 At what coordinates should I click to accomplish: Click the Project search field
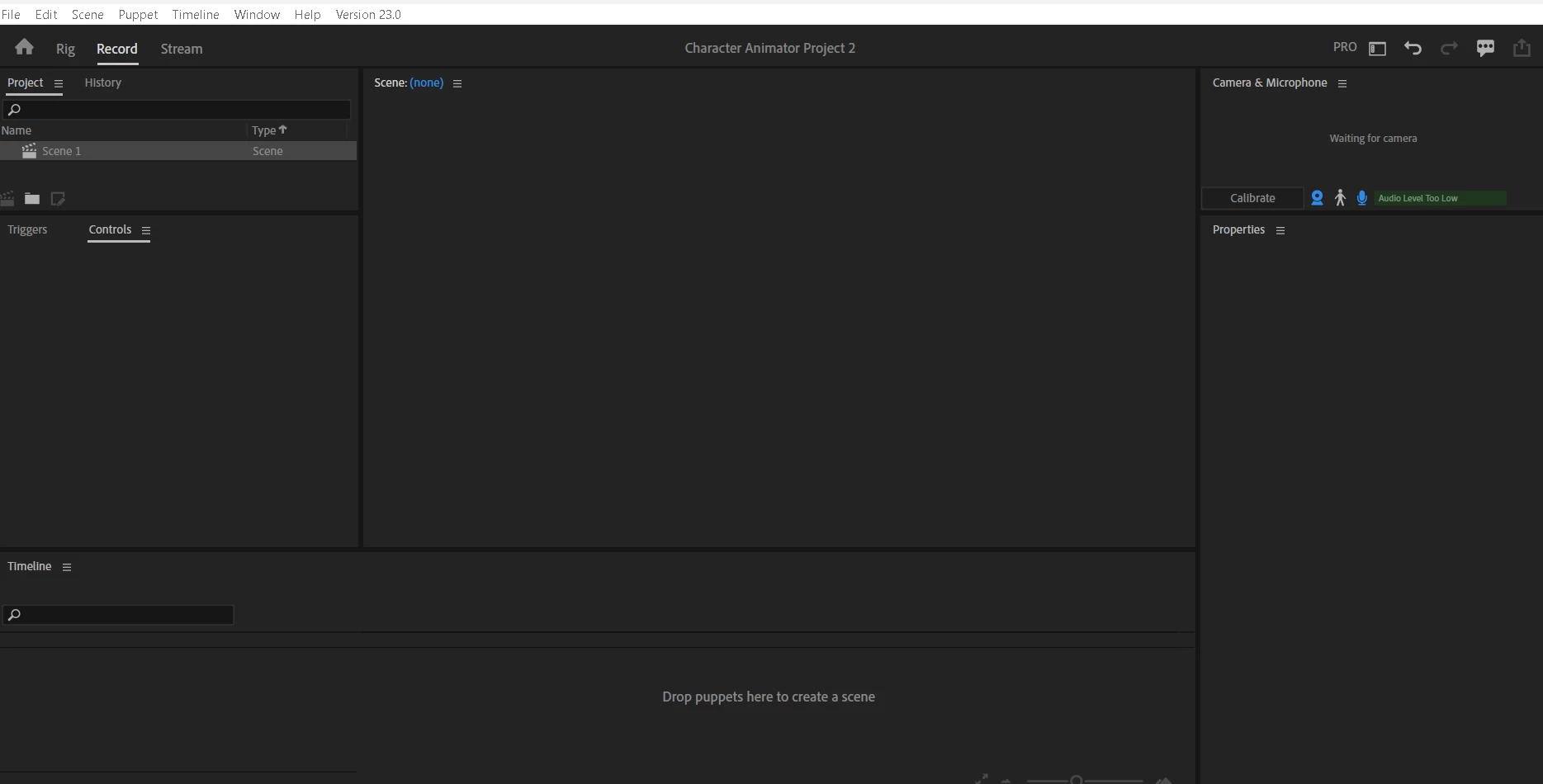177,109
